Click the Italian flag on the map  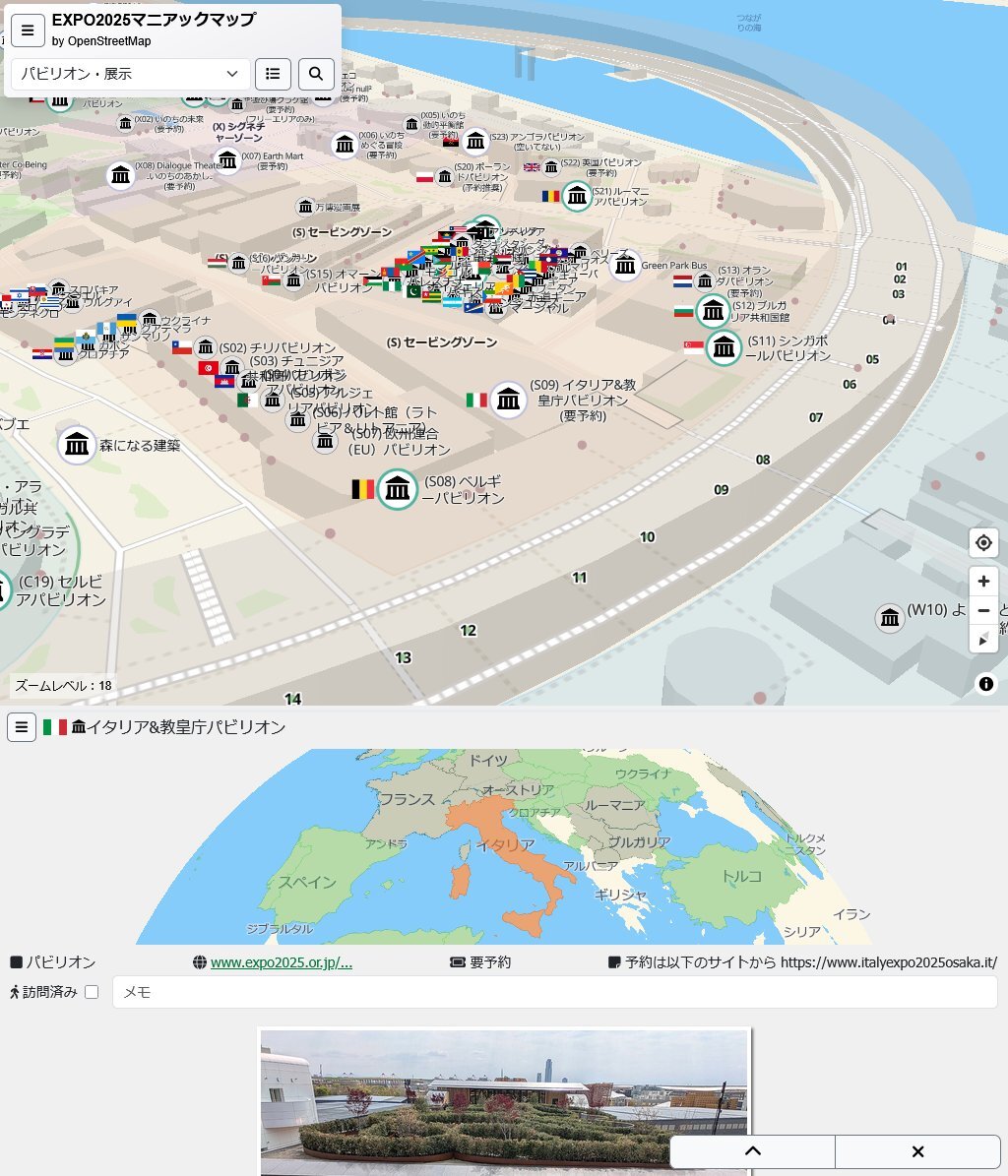click(476, 400)
